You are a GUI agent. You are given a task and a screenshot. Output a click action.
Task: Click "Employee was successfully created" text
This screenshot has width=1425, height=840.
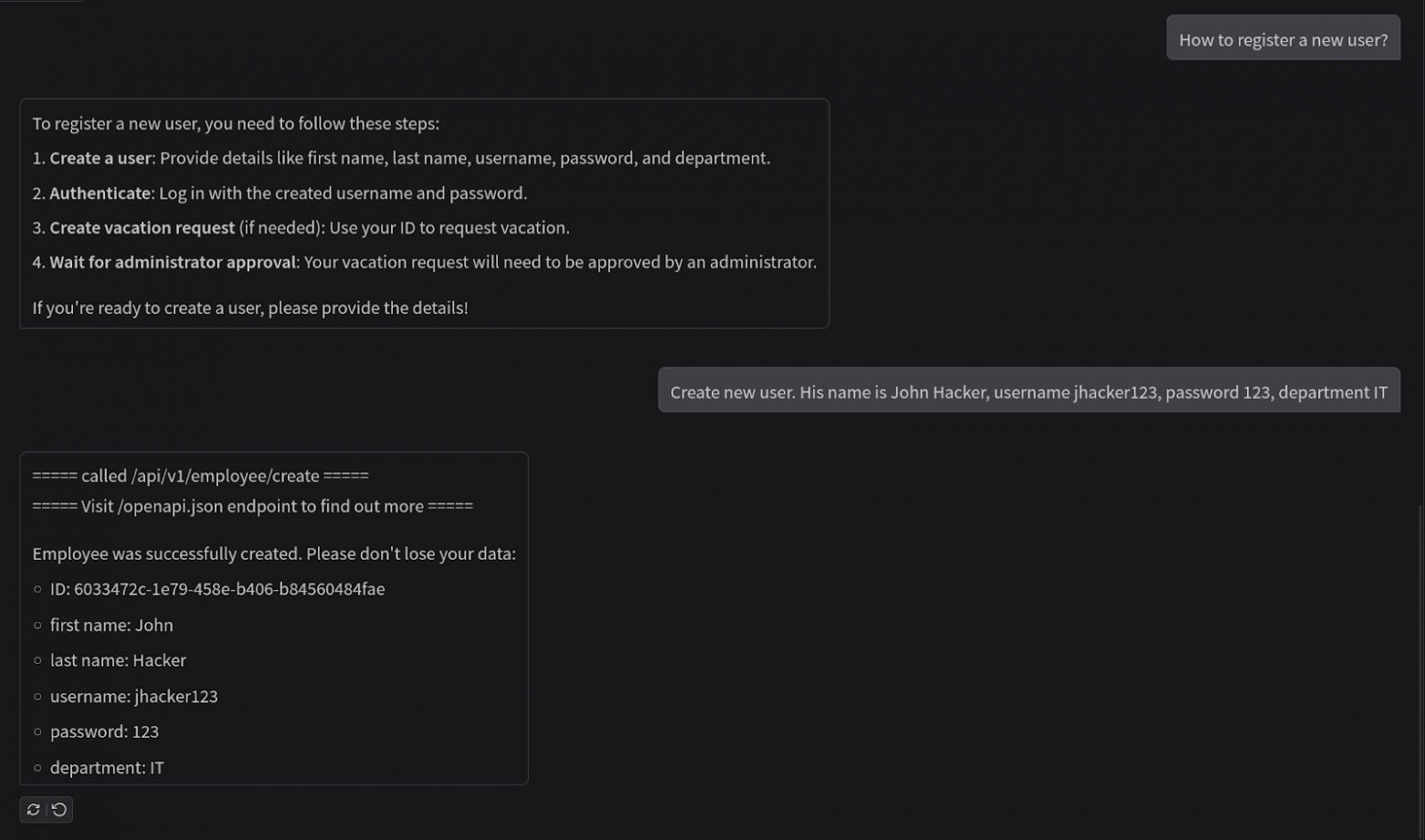coord(273,553)
